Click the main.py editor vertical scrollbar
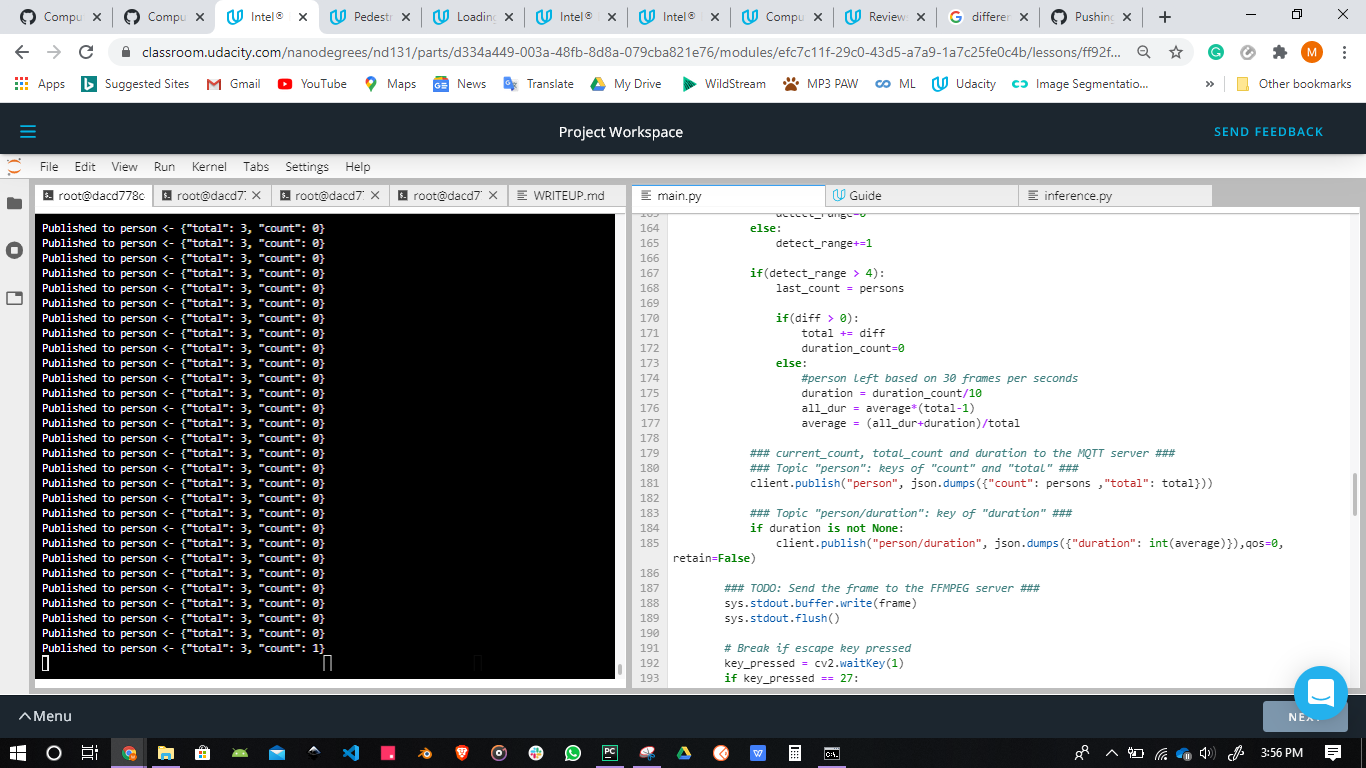The width and height of the screenshot is (1366, 768). (x=1355, y=493)
